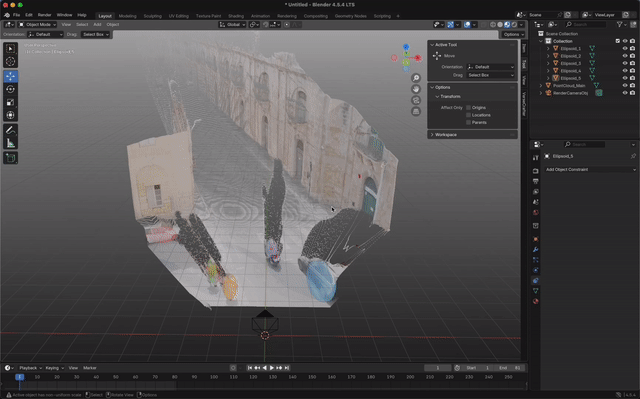Select the Select Box tool in toolbar
This screenshot has width=640, height=399.
[10, 49]
